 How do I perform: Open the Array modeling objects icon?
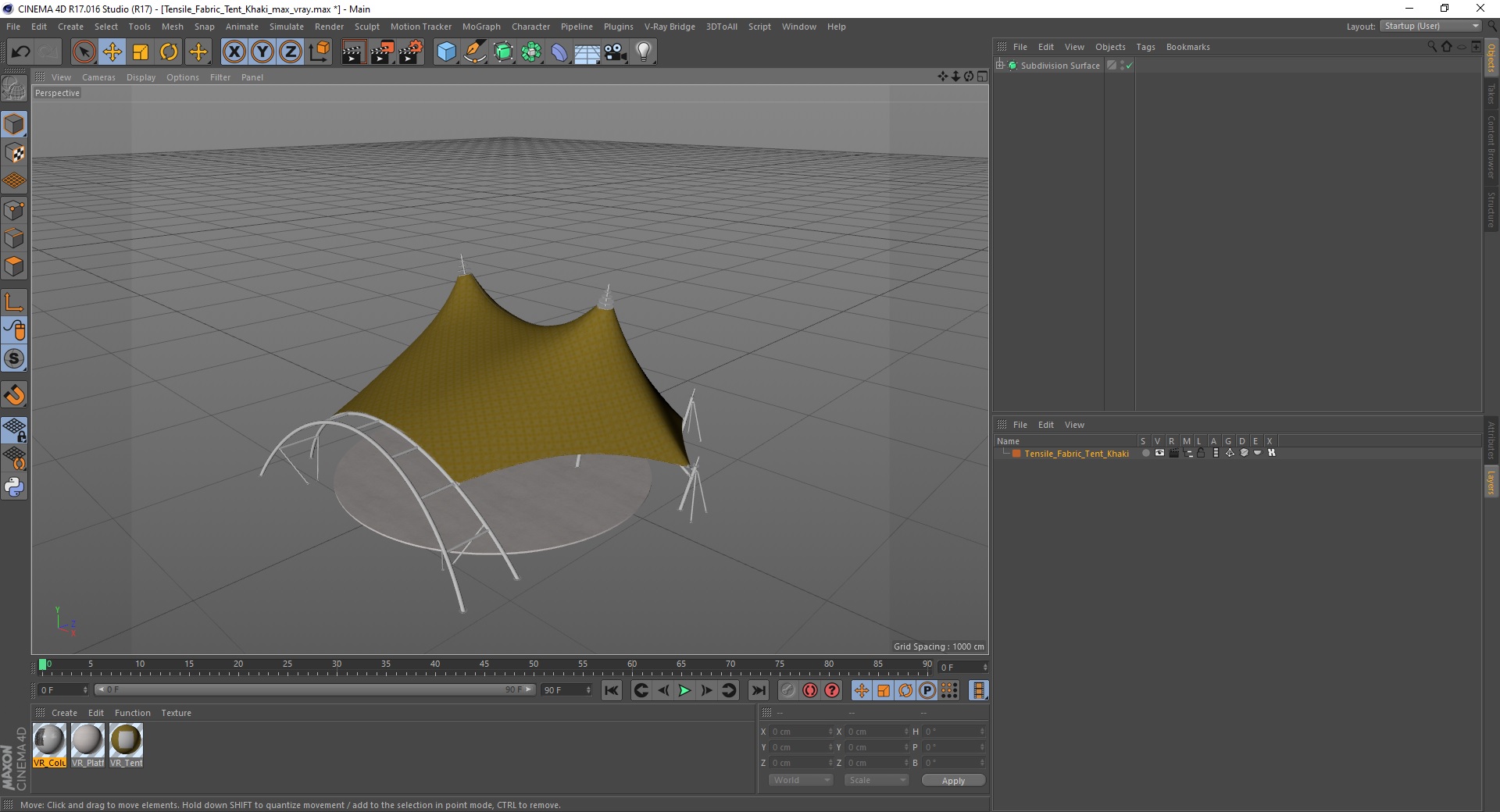pos(532,52)
